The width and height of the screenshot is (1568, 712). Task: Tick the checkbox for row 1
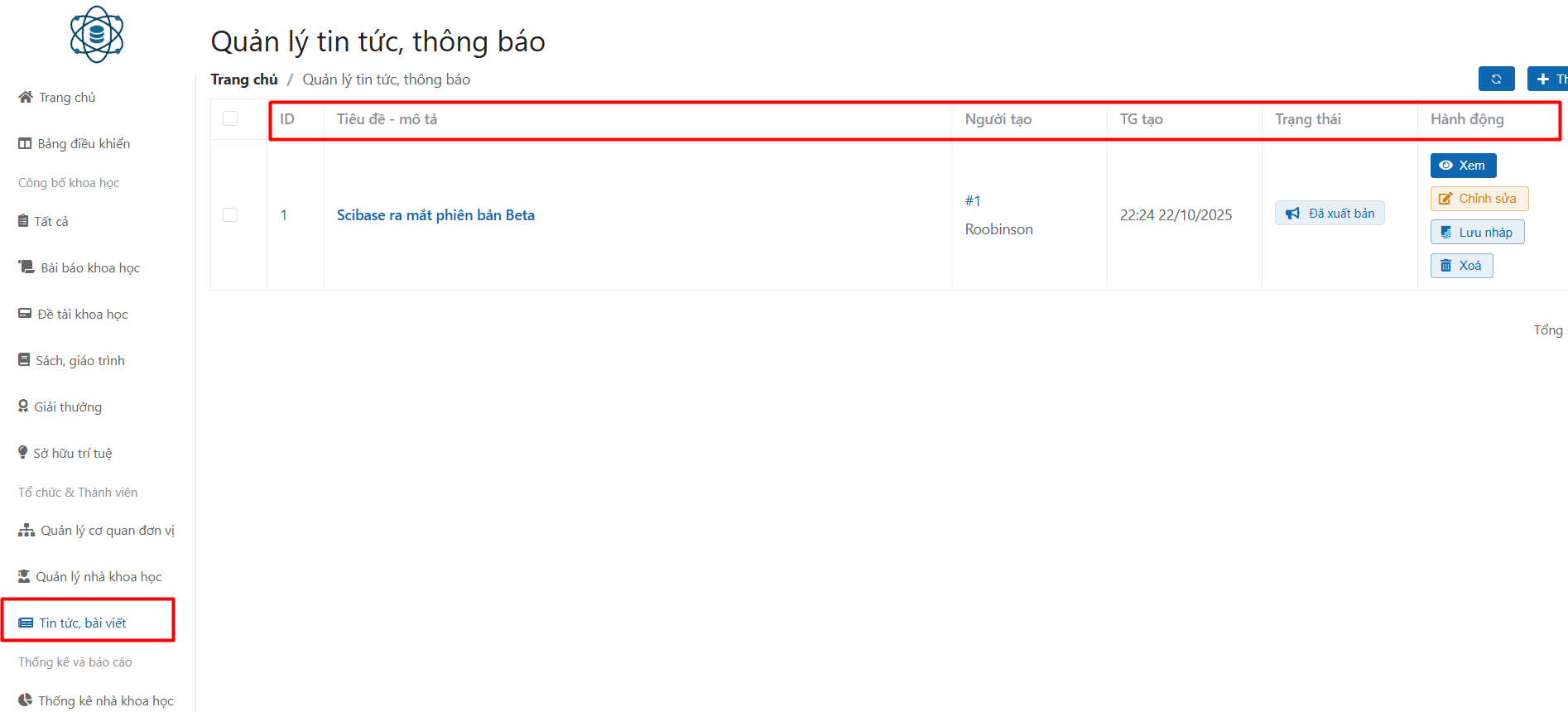pos(230,214)
